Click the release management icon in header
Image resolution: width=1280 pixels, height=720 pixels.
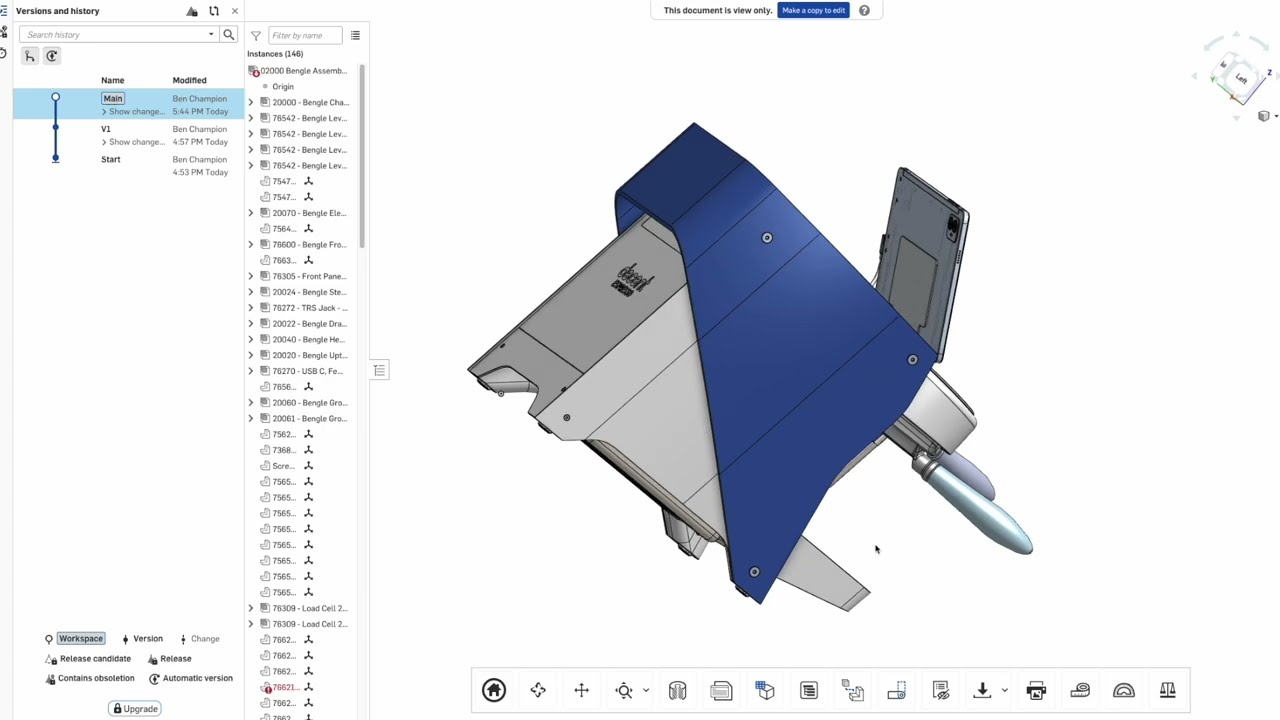click(x=192, y=11)
